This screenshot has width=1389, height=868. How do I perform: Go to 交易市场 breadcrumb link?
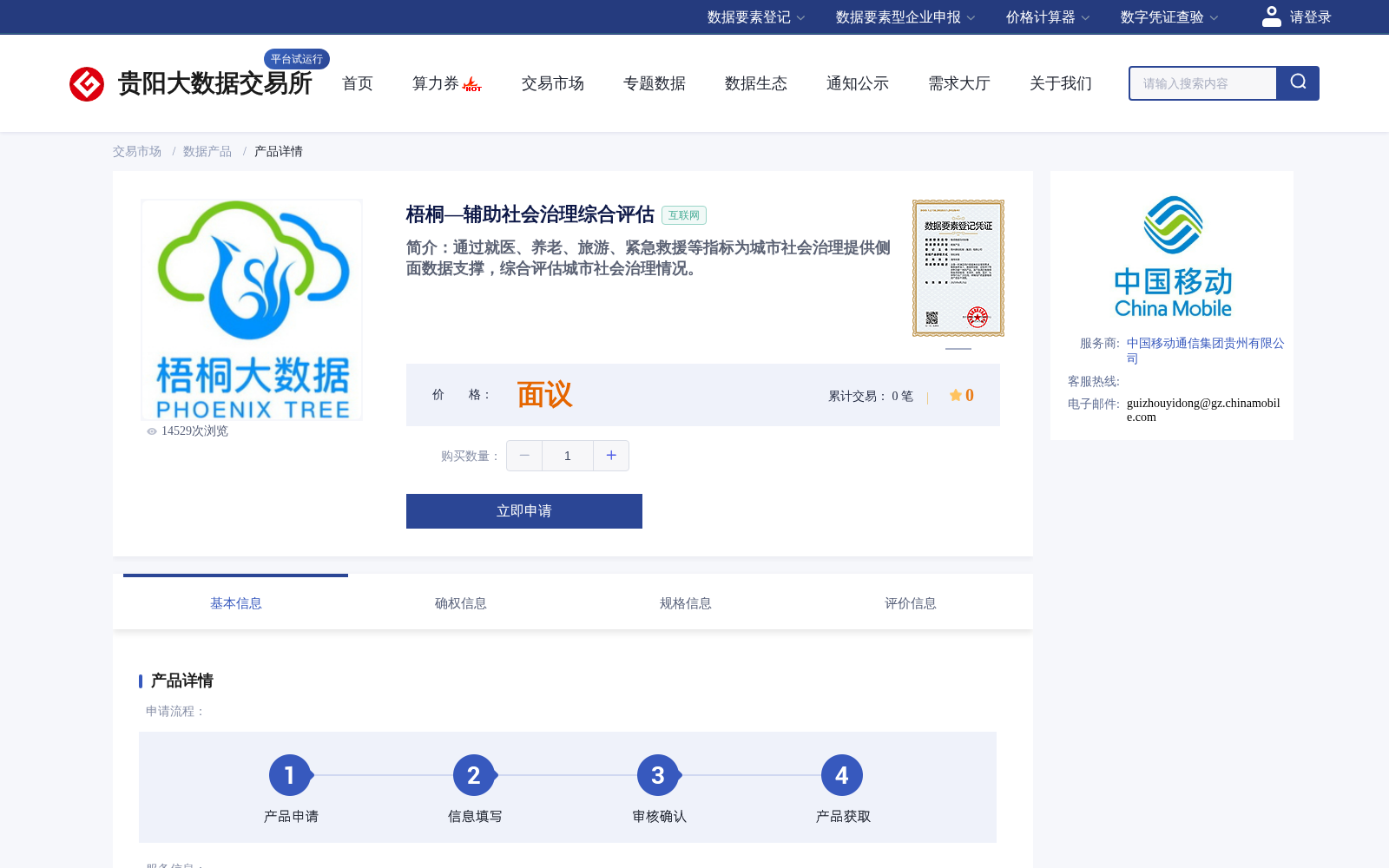pos(137,151)
